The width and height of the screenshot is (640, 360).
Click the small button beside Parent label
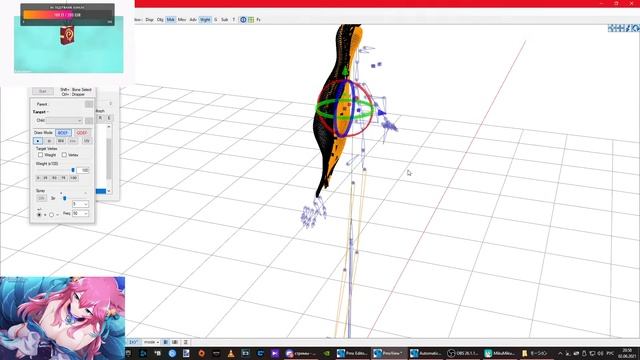pyautogui.click(x=89, y=104)
